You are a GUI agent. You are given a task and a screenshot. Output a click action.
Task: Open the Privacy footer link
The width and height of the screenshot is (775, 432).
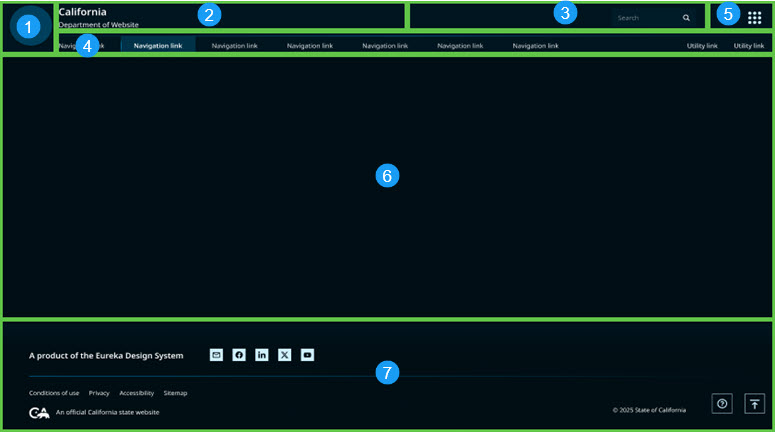pyautogui.click(x=99, y=393)
